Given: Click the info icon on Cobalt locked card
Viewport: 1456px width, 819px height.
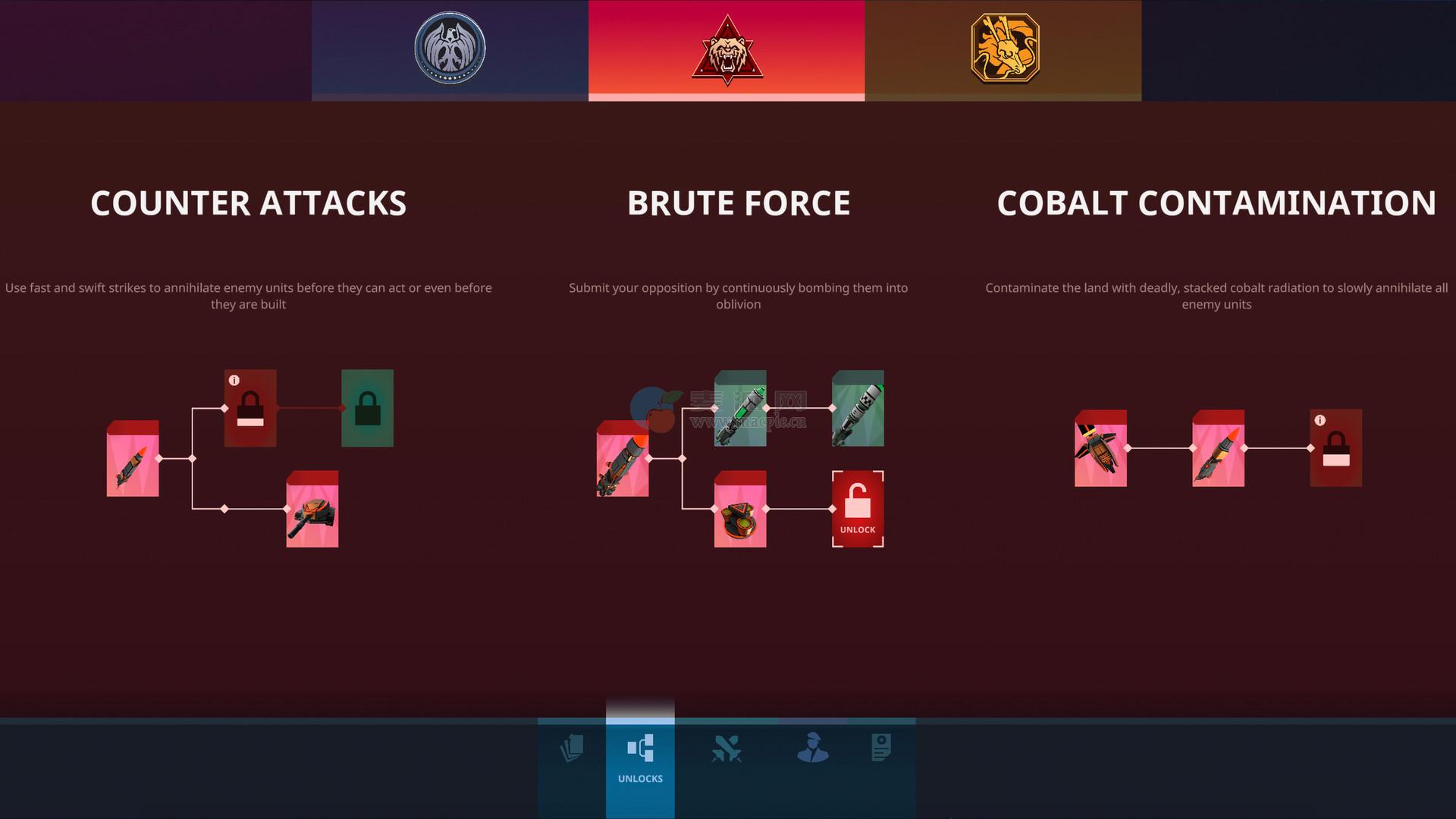Looking at the screenshot, I should click(x=1320, y=420).
